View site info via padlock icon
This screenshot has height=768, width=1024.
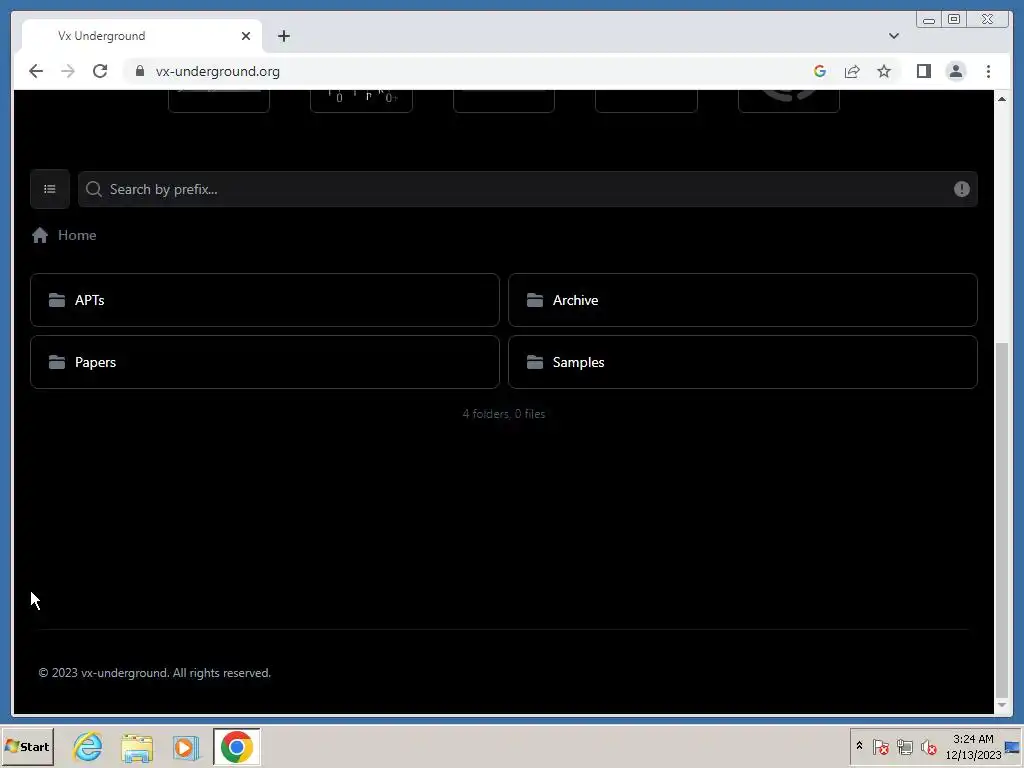pos(140,71)
